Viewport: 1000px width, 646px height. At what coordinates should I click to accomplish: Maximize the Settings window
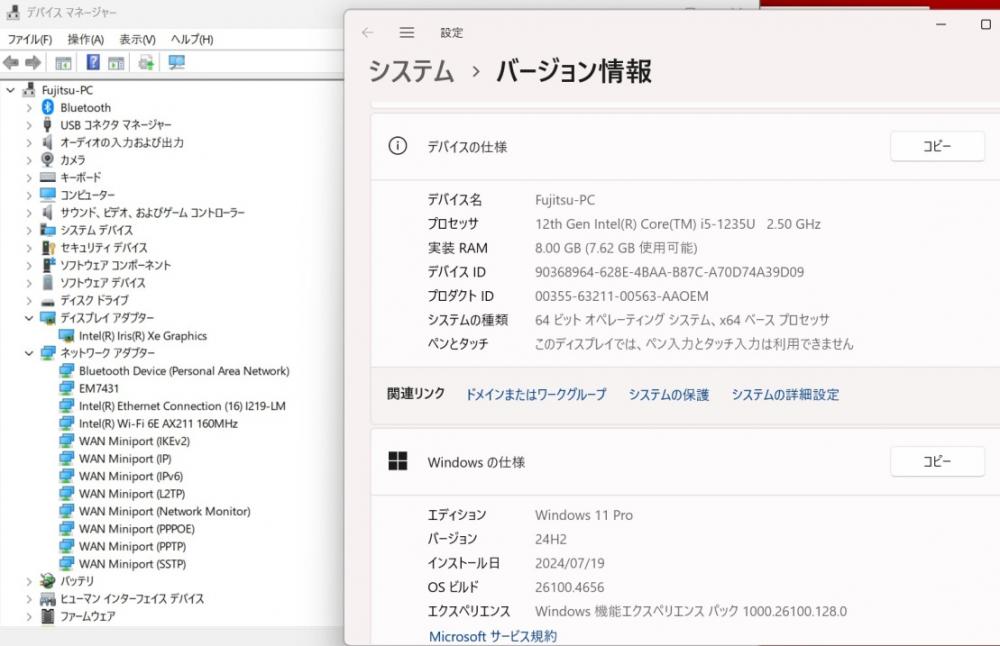(985, 24)
